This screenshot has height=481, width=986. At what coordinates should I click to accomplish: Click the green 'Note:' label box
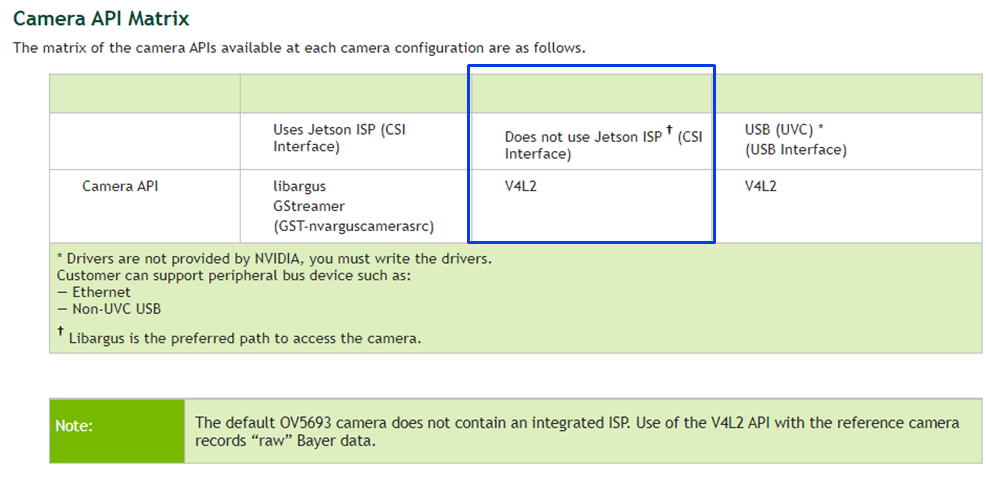(117, 431)
